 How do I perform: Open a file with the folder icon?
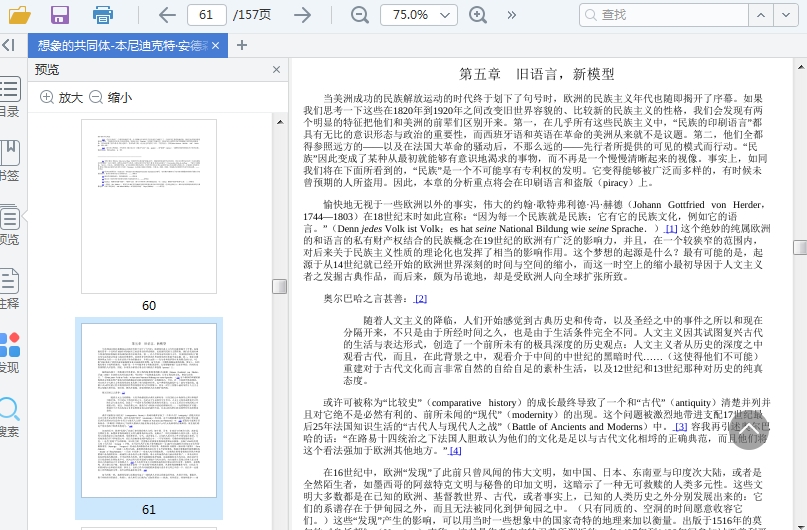(20, 14)
